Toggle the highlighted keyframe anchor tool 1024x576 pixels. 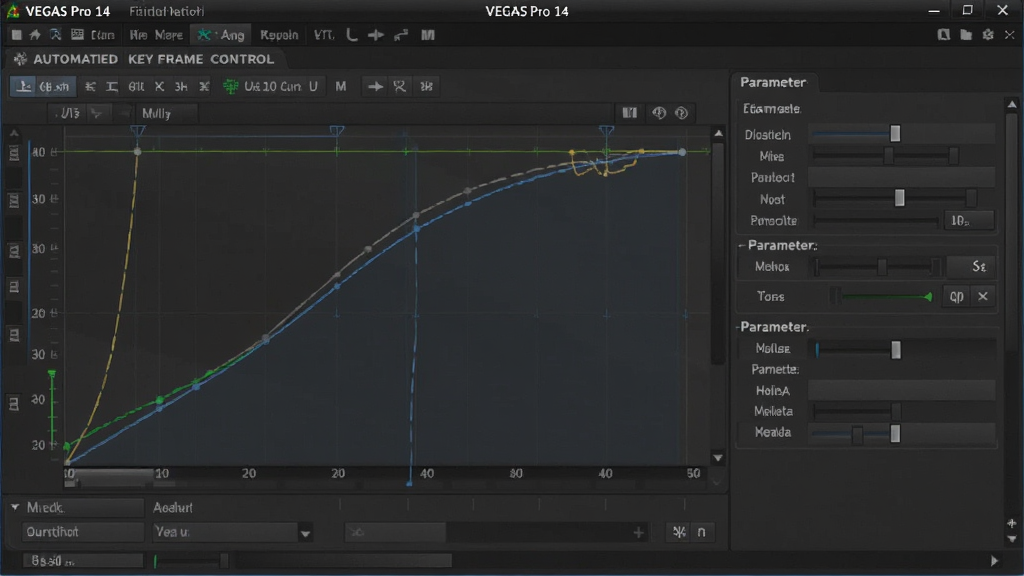(x=24, y=86)
